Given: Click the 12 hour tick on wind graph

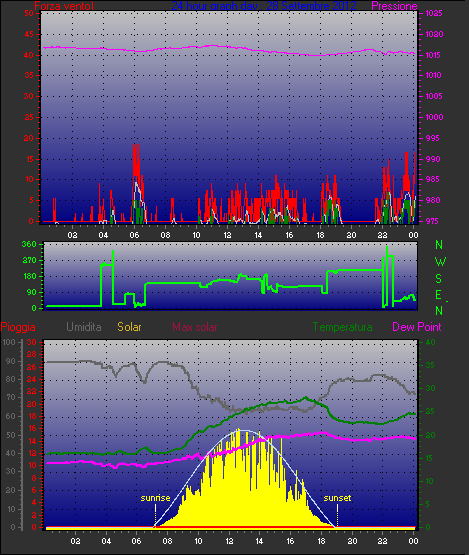Looking at the screenshot, I should [227, 235].
